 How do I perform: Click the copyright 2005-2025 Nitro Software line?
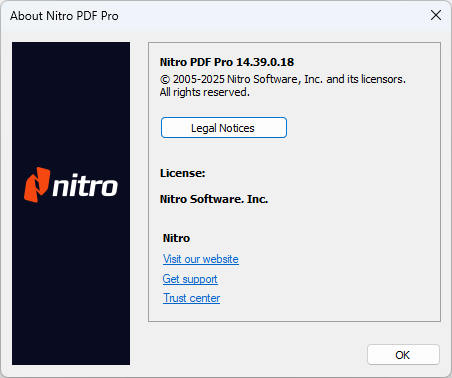click(x=283, y=79)
